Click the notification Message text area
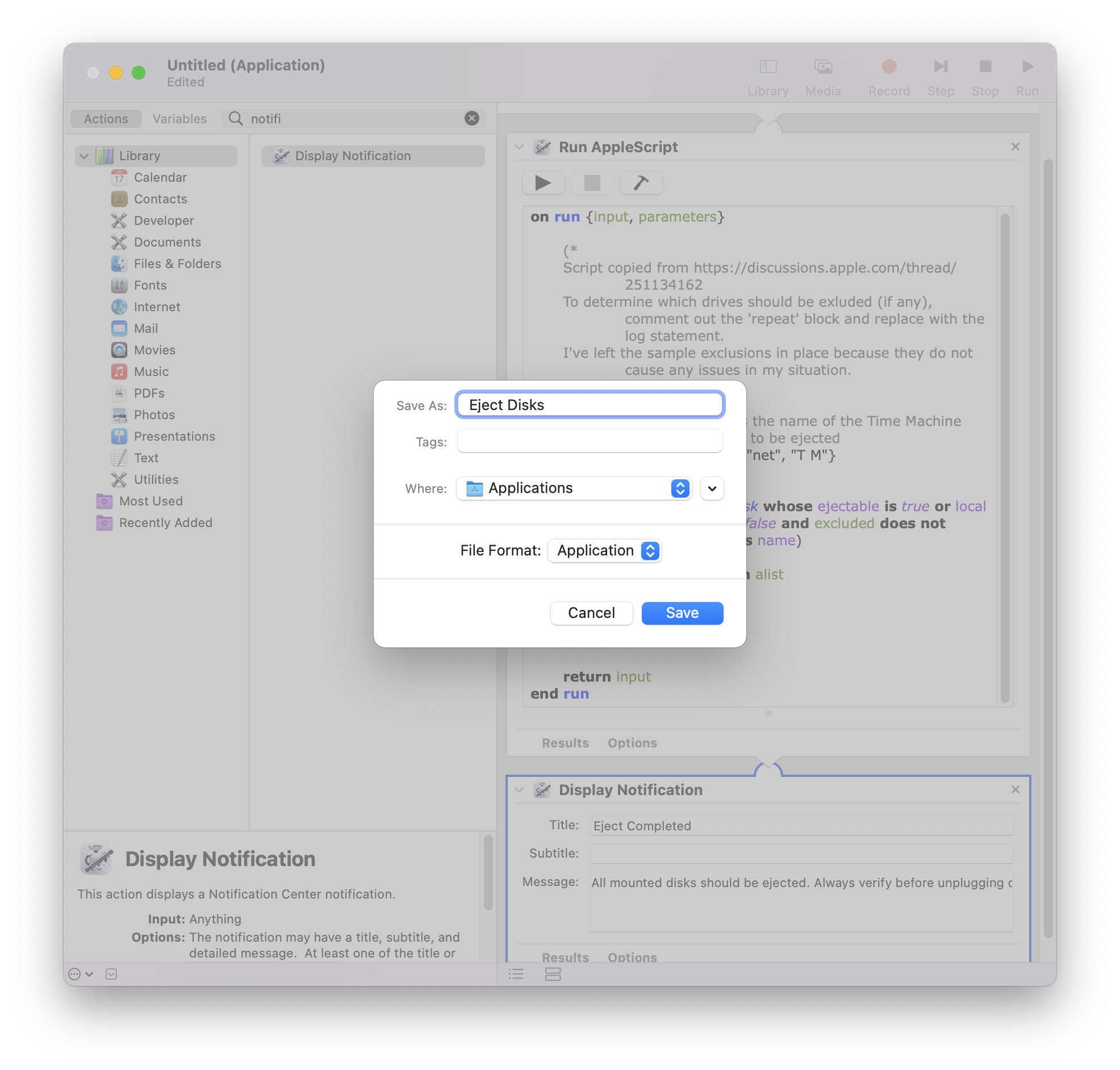 tap(801, 902)
